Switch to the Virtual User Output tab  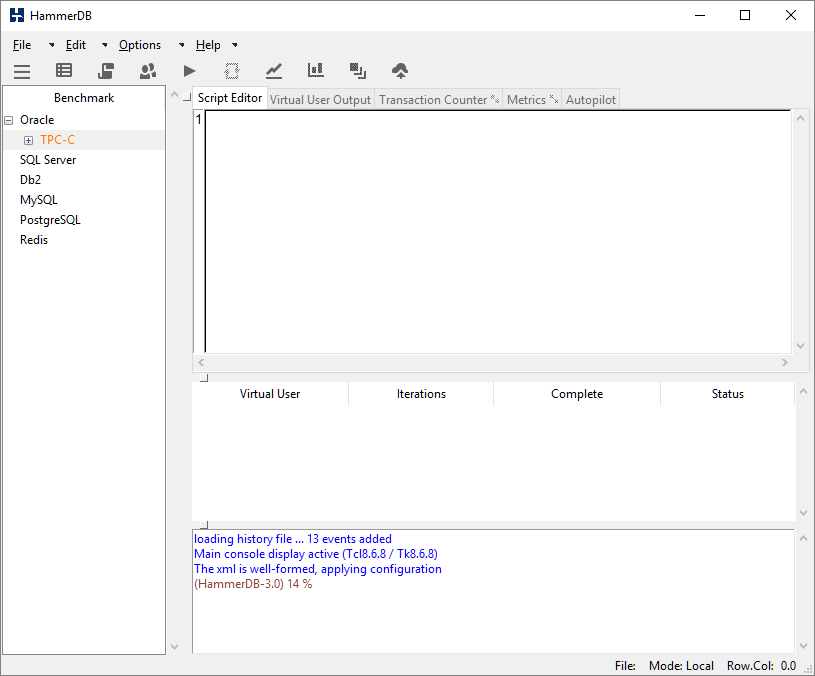click(320, 99)
